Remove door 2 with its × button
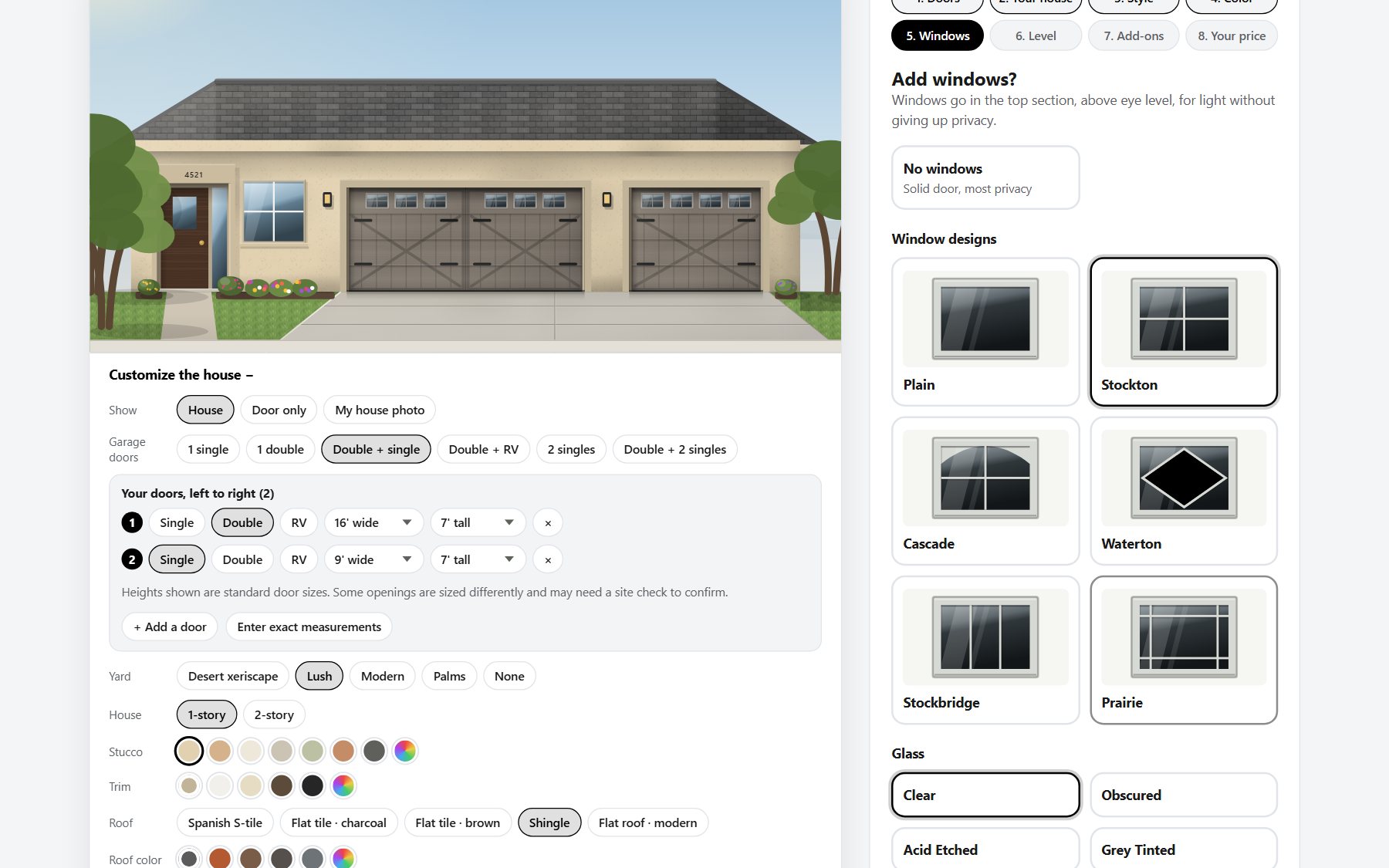Image resolution: width=1389 pixels, height=868 pixels. tap(548, 560)
